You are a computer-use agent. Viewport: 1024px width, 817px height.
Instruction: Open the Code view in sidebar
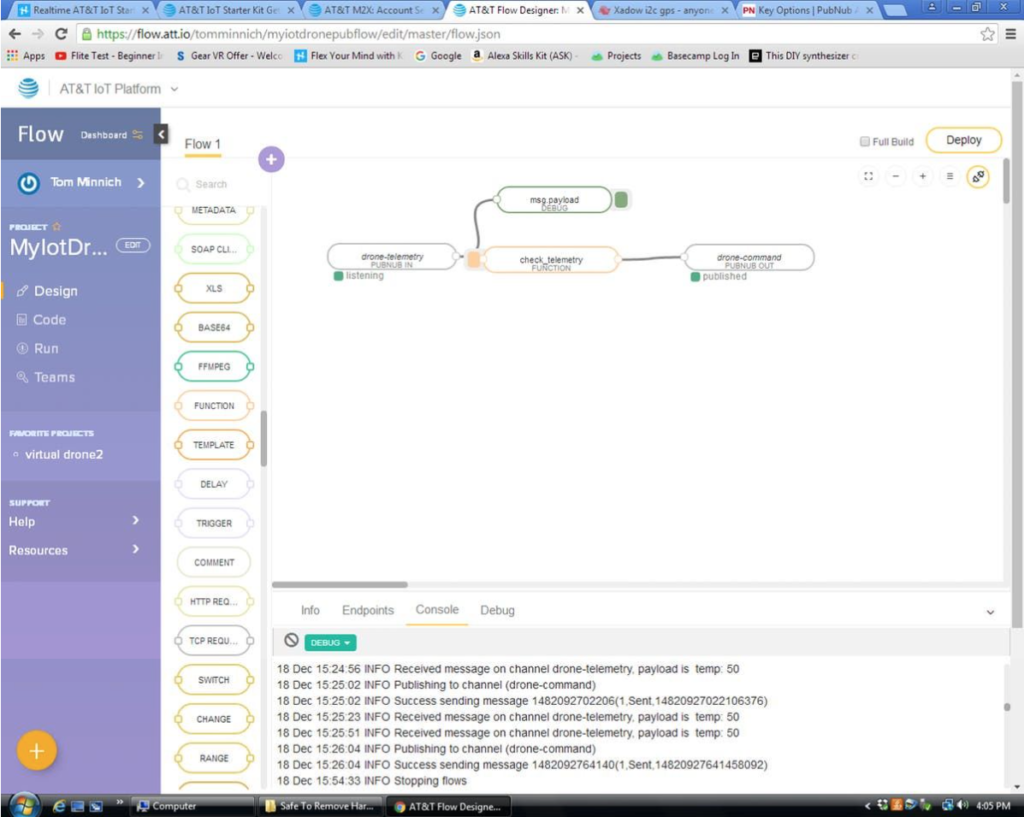tap(49, 320)
